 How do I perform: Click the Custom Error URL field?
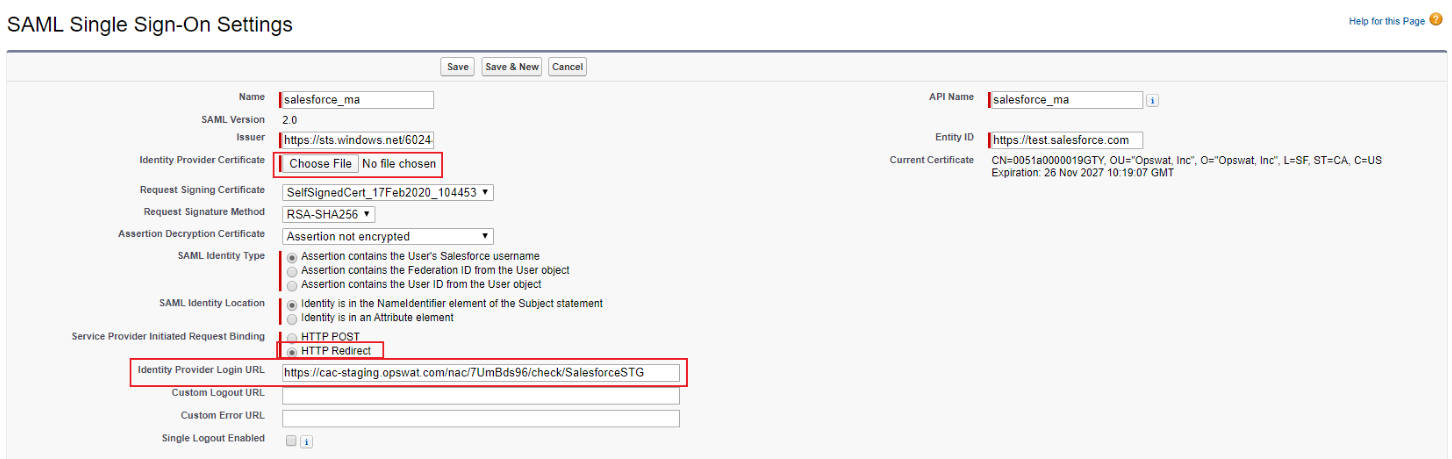pos(481,418)
